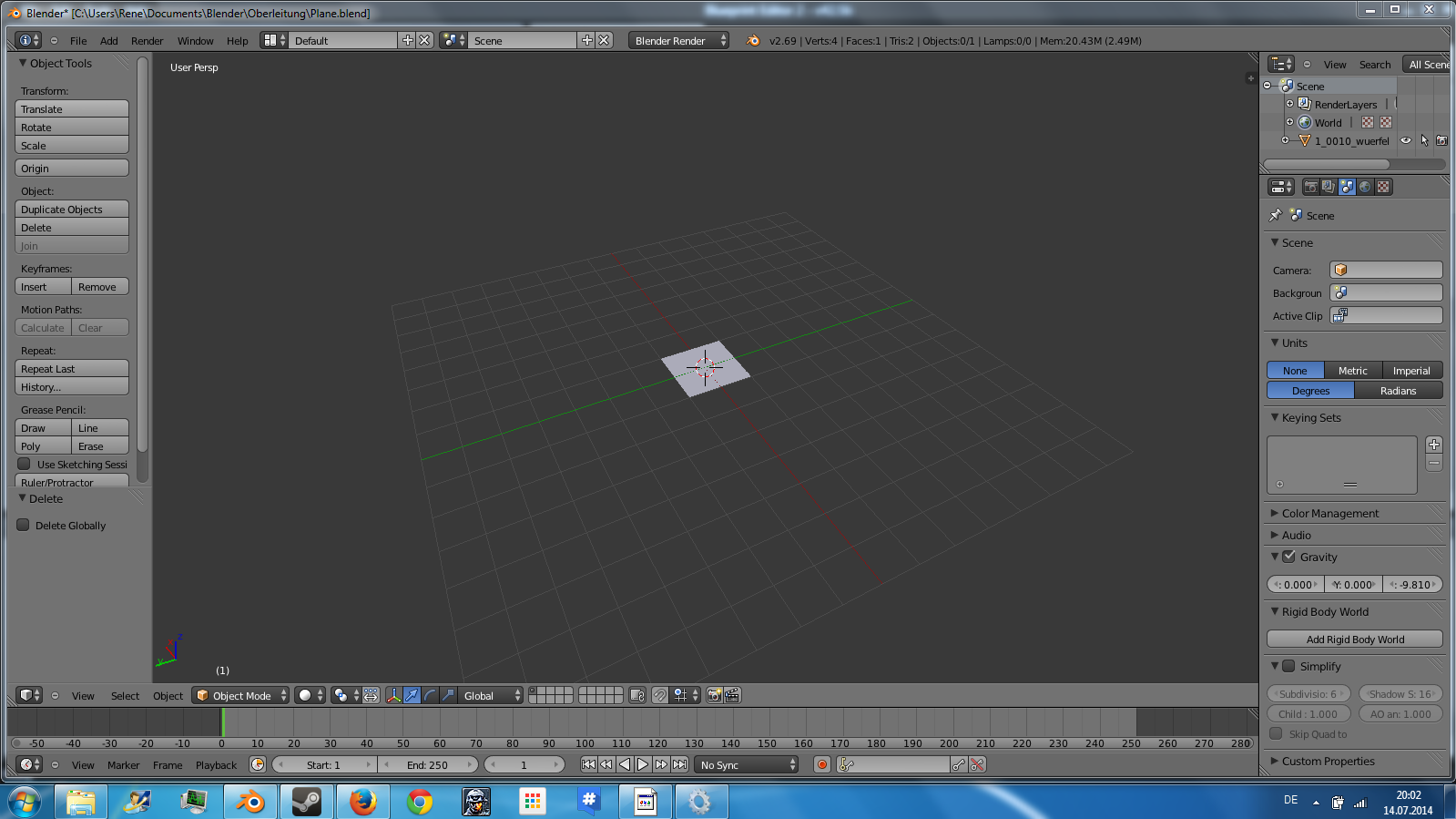Click the End frame field

(427, 764)
